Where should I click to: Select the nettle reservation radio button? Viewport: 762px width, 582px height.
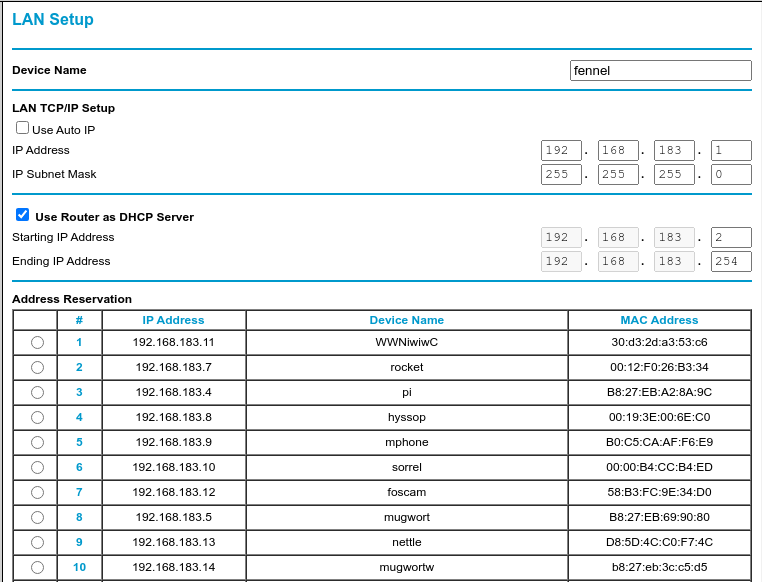37,543
